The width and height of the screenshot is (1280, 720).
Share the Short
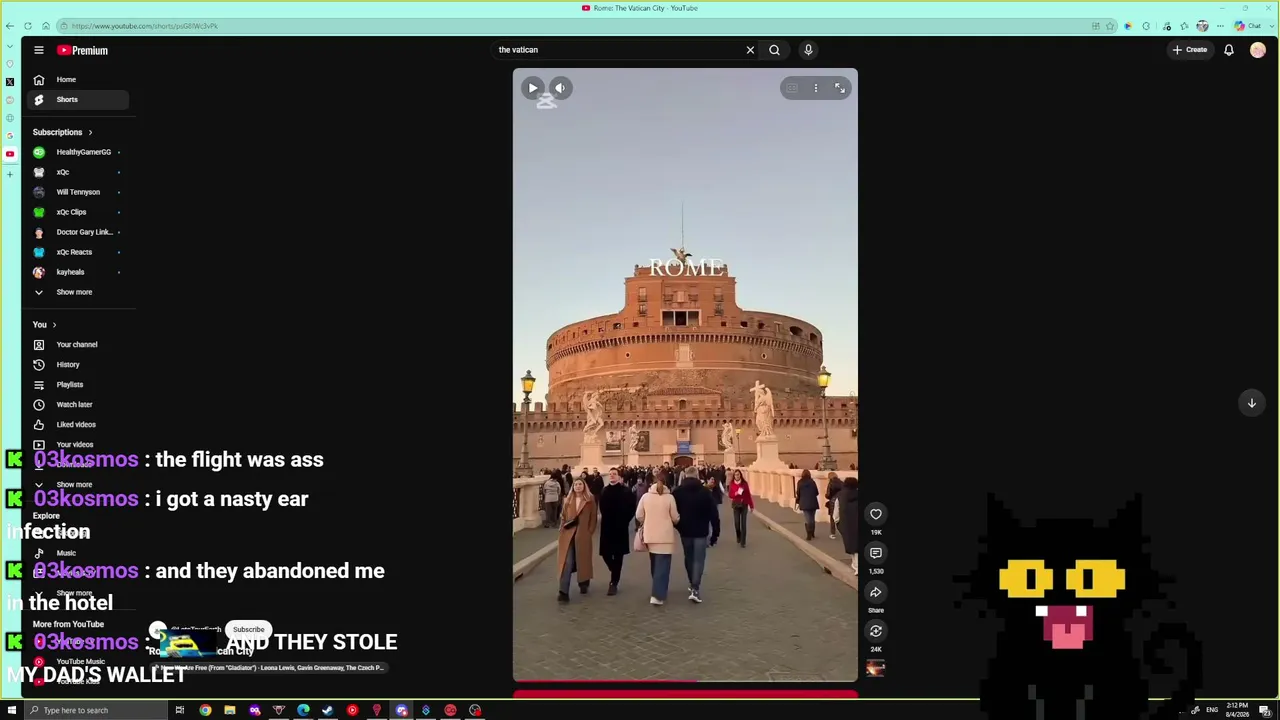tap(875, 592)
